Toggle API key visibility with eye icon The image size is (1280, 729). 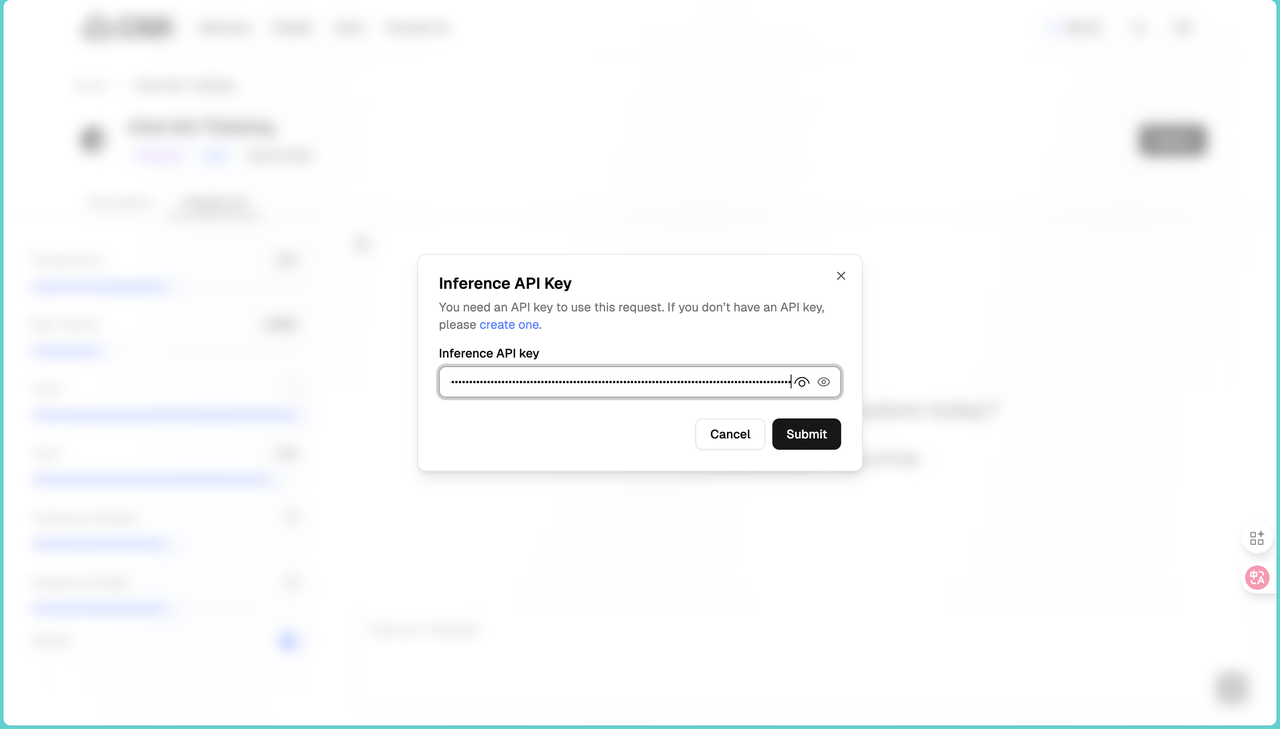point(824,382)
